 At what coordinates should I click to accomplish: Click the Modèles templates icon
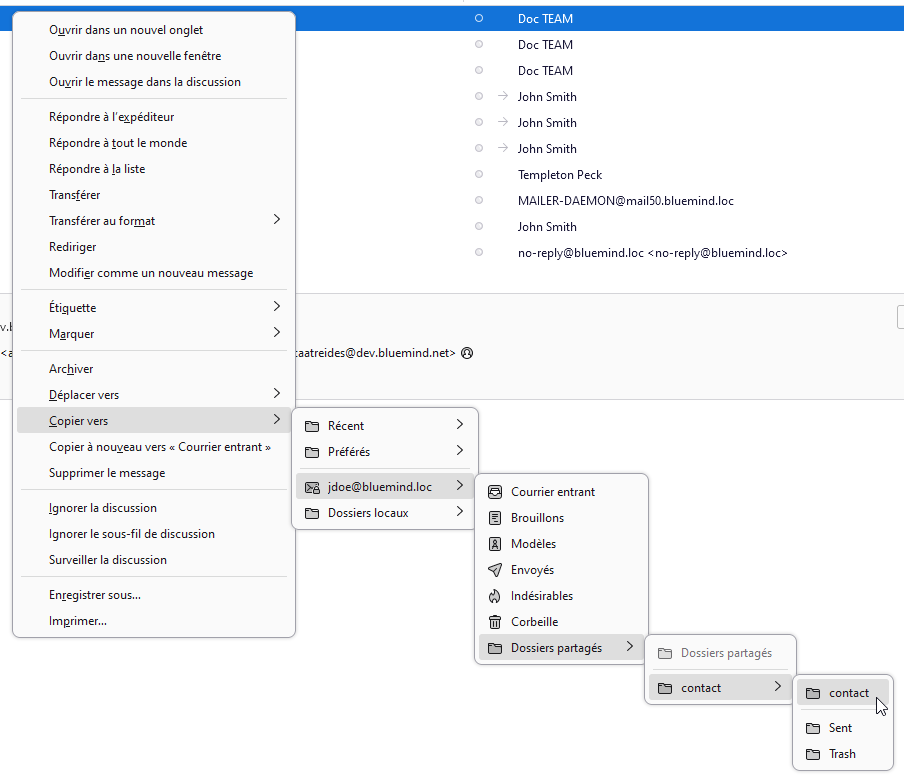[x=494, y=544]
